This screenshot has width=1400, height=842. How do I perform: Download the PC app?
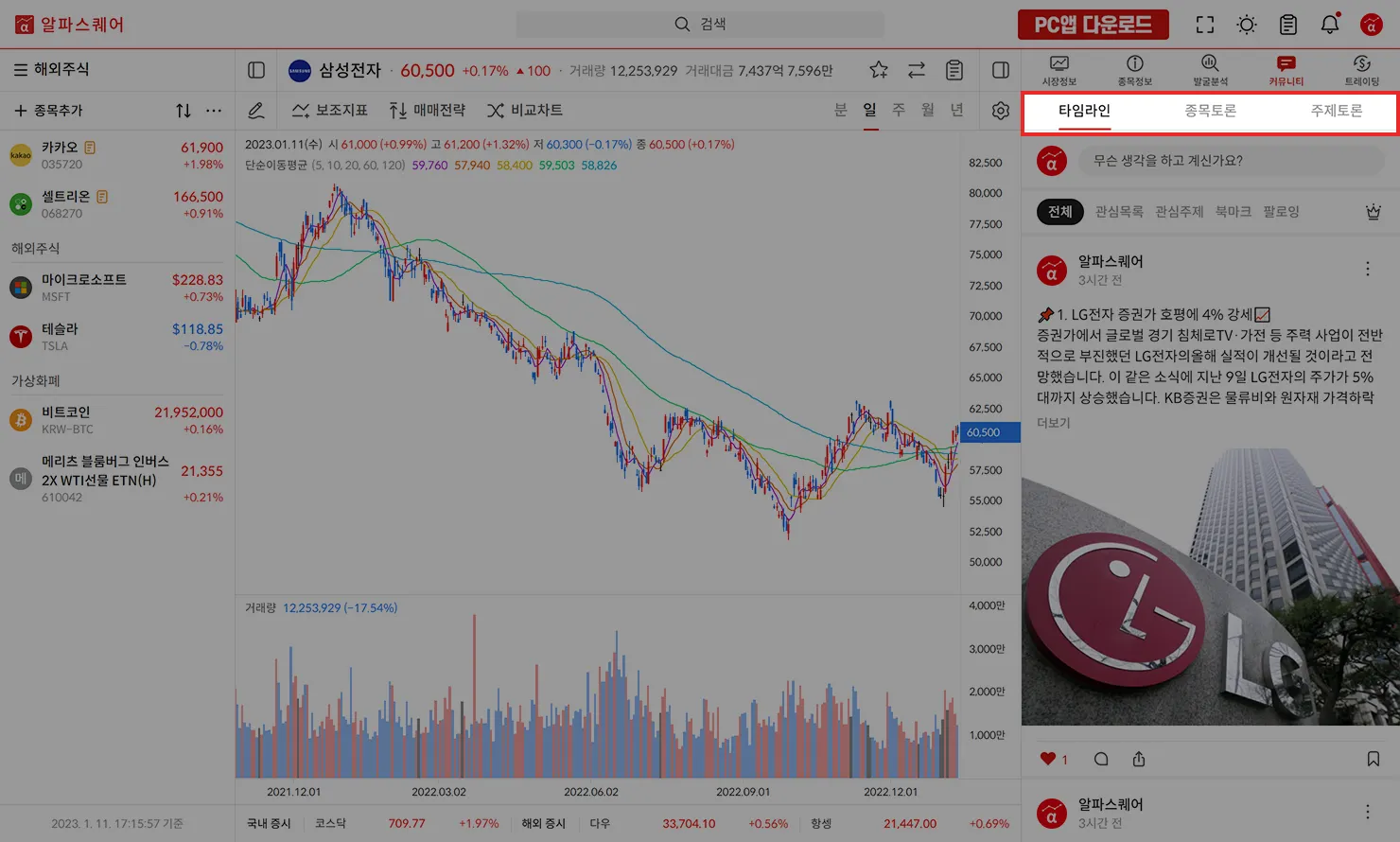(1094, 25)
